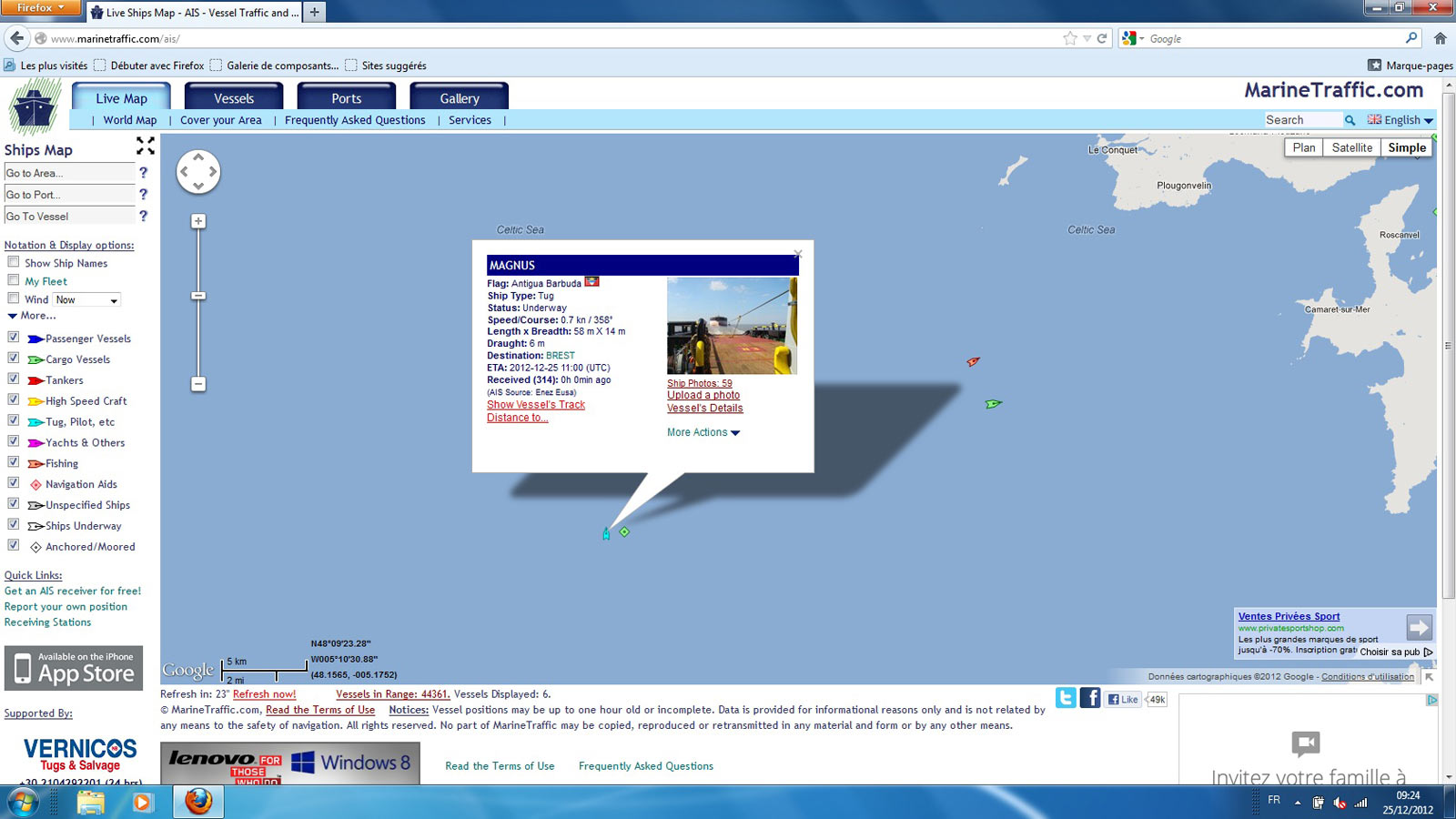Go back with the browser arrow
The width and height of the screenshot is (1456, 819).
(x=17, y=38)
